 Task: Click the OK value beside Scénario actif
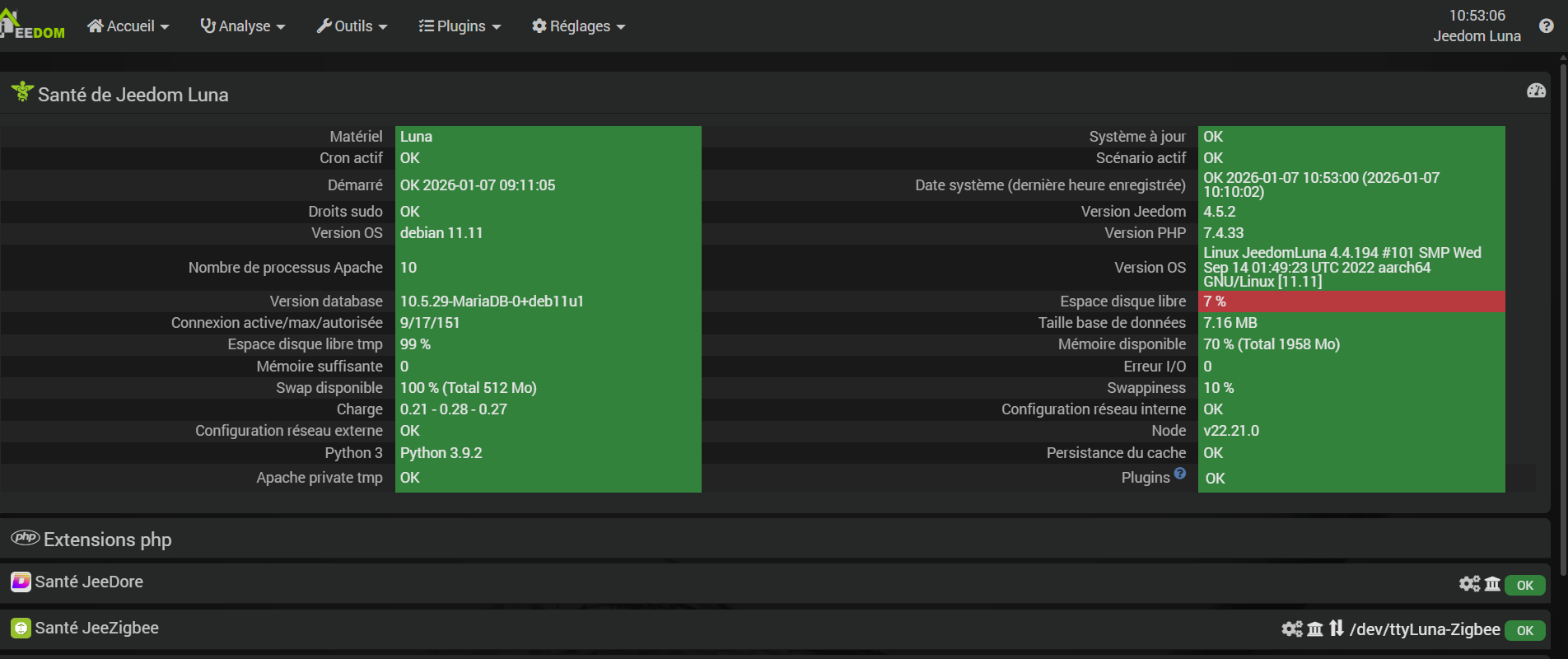(x=1213, y=158)
